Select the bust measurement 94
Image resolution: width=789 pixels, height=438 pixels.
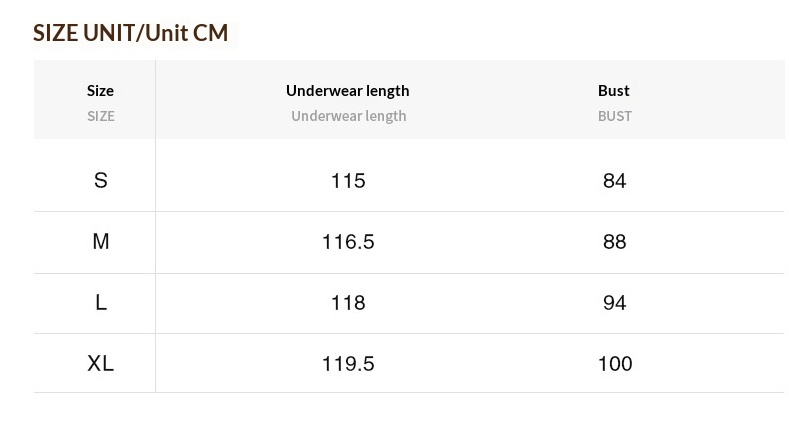614,303
